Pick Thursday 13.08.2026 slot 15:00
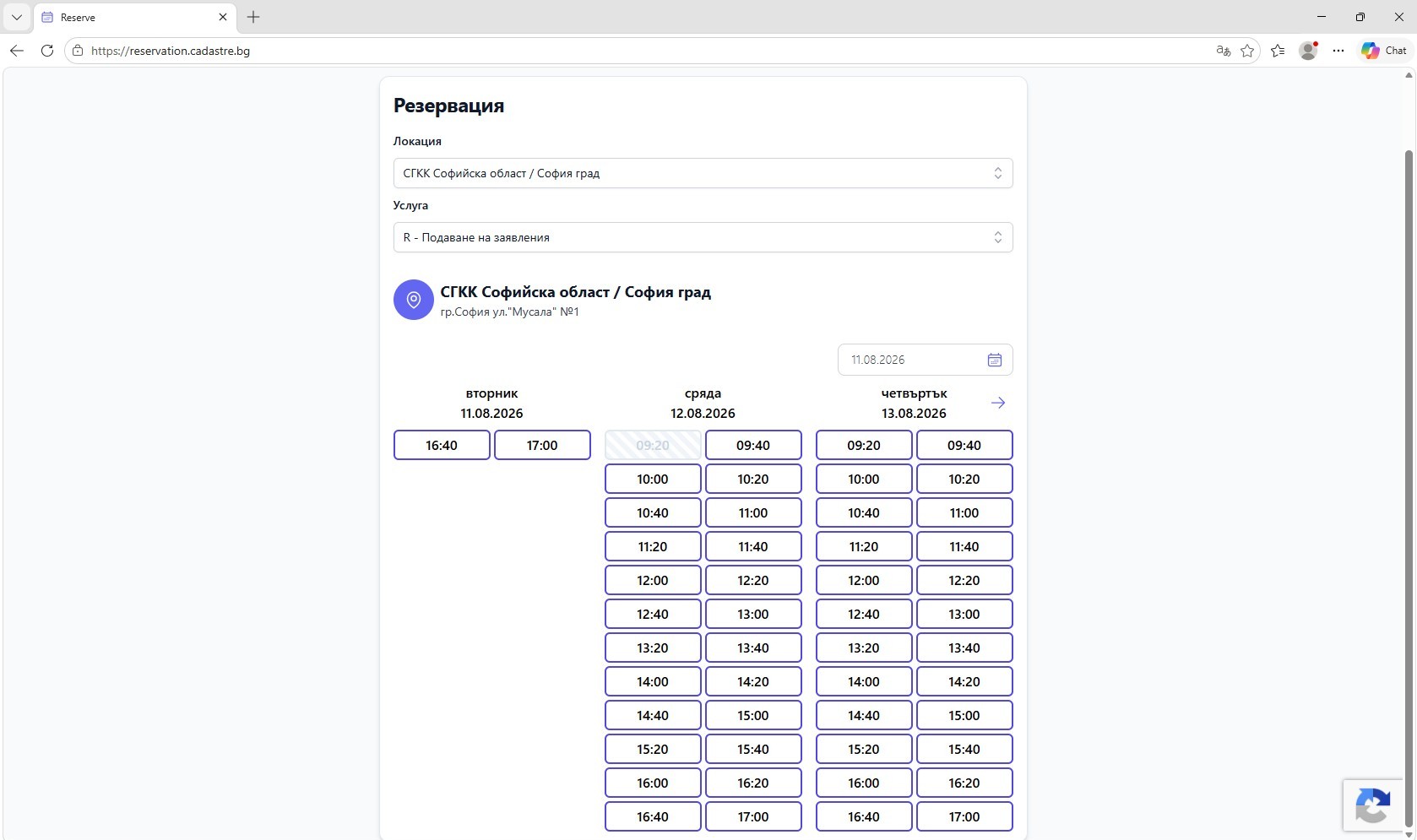This screenshot has height=840, width=1417. click(964, 715)
